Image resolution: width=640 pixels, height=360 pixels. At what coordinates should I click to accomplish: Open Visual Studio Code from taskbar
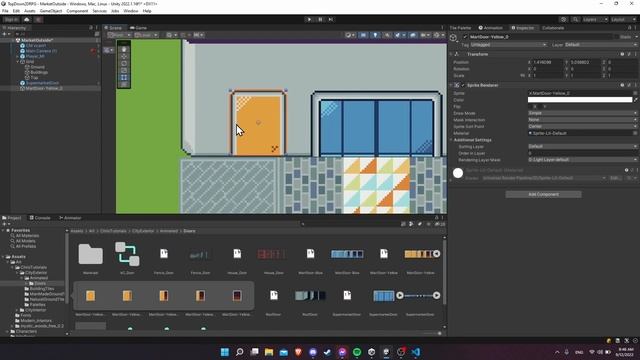416,352
